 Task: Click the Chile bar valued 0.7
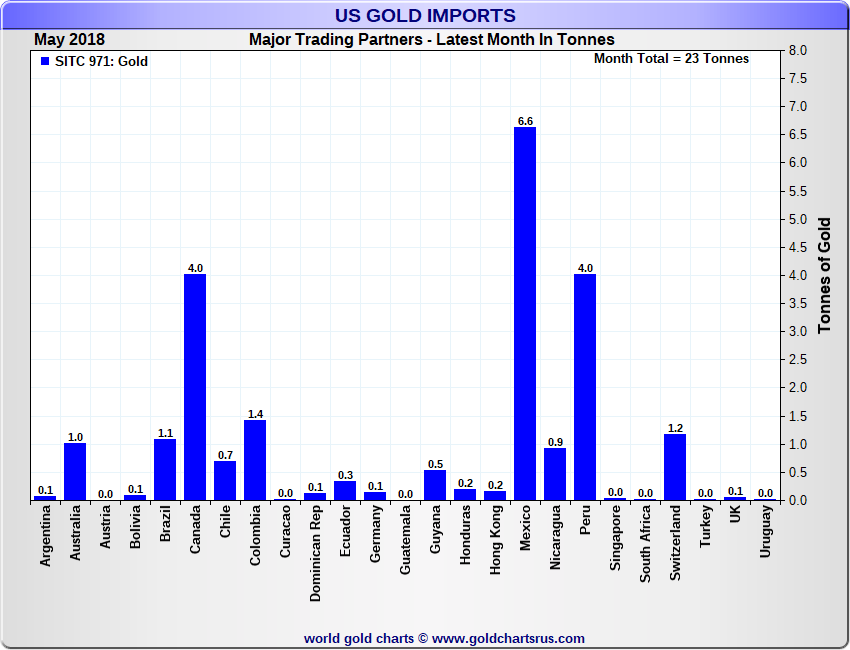225,480
